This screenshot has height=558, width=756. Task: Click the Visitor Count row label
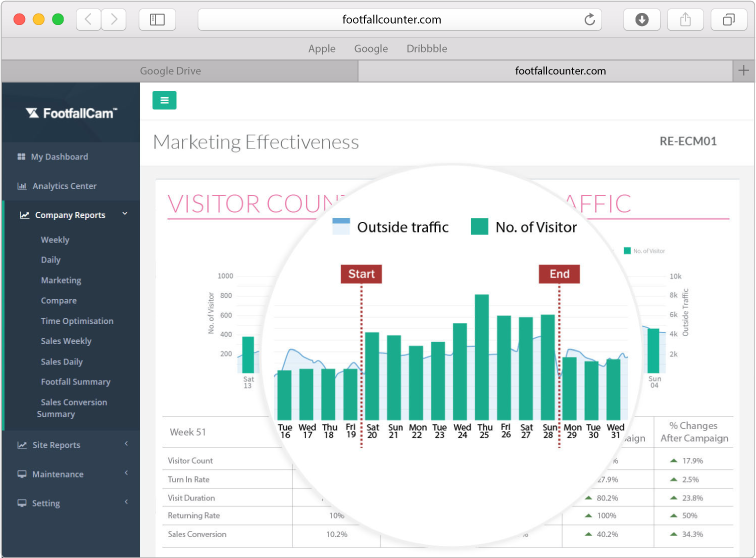[190, 461]
